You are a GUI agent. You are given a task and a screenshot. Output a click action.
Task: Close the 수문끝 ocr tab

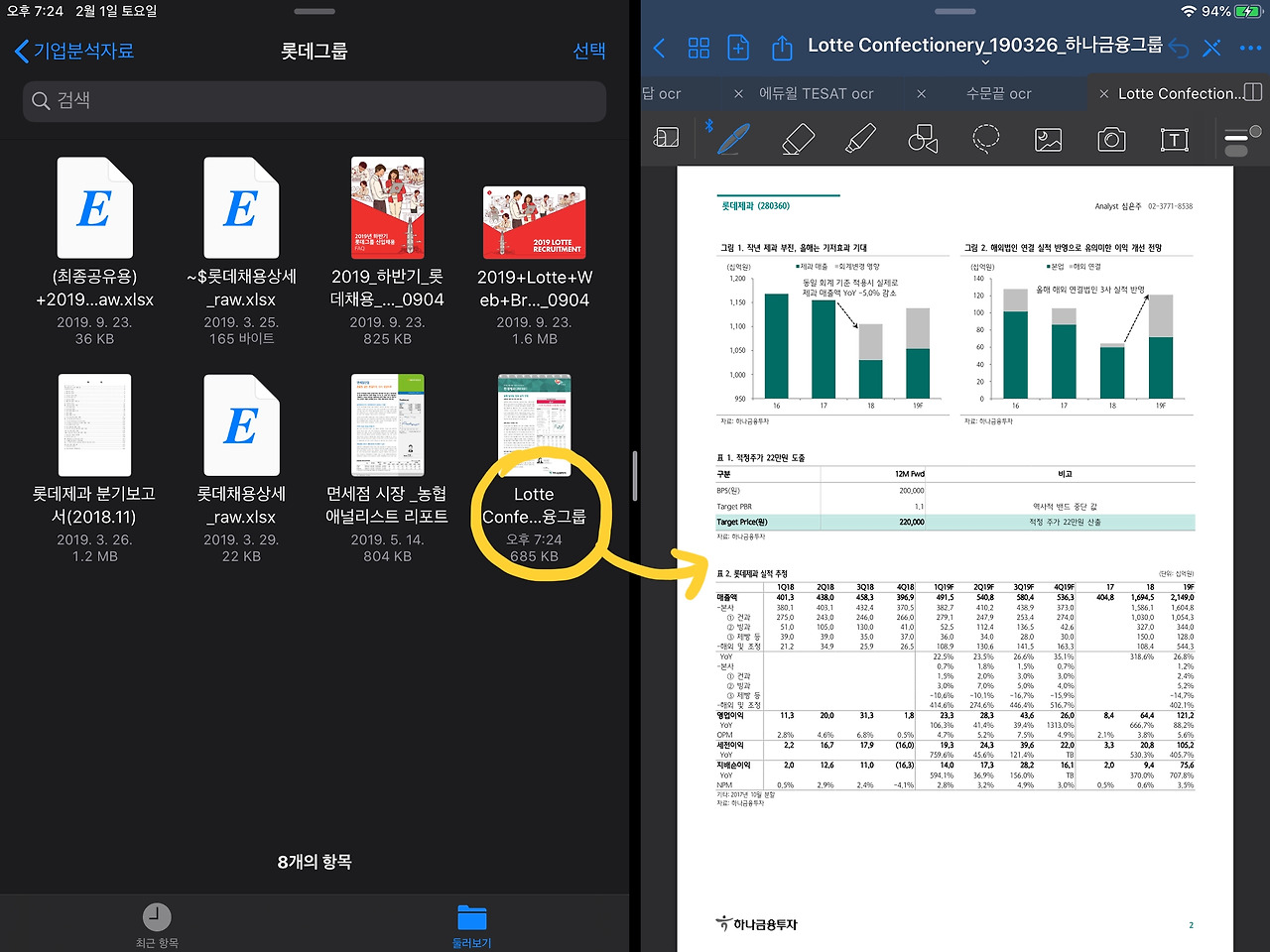tap(922, 93)
